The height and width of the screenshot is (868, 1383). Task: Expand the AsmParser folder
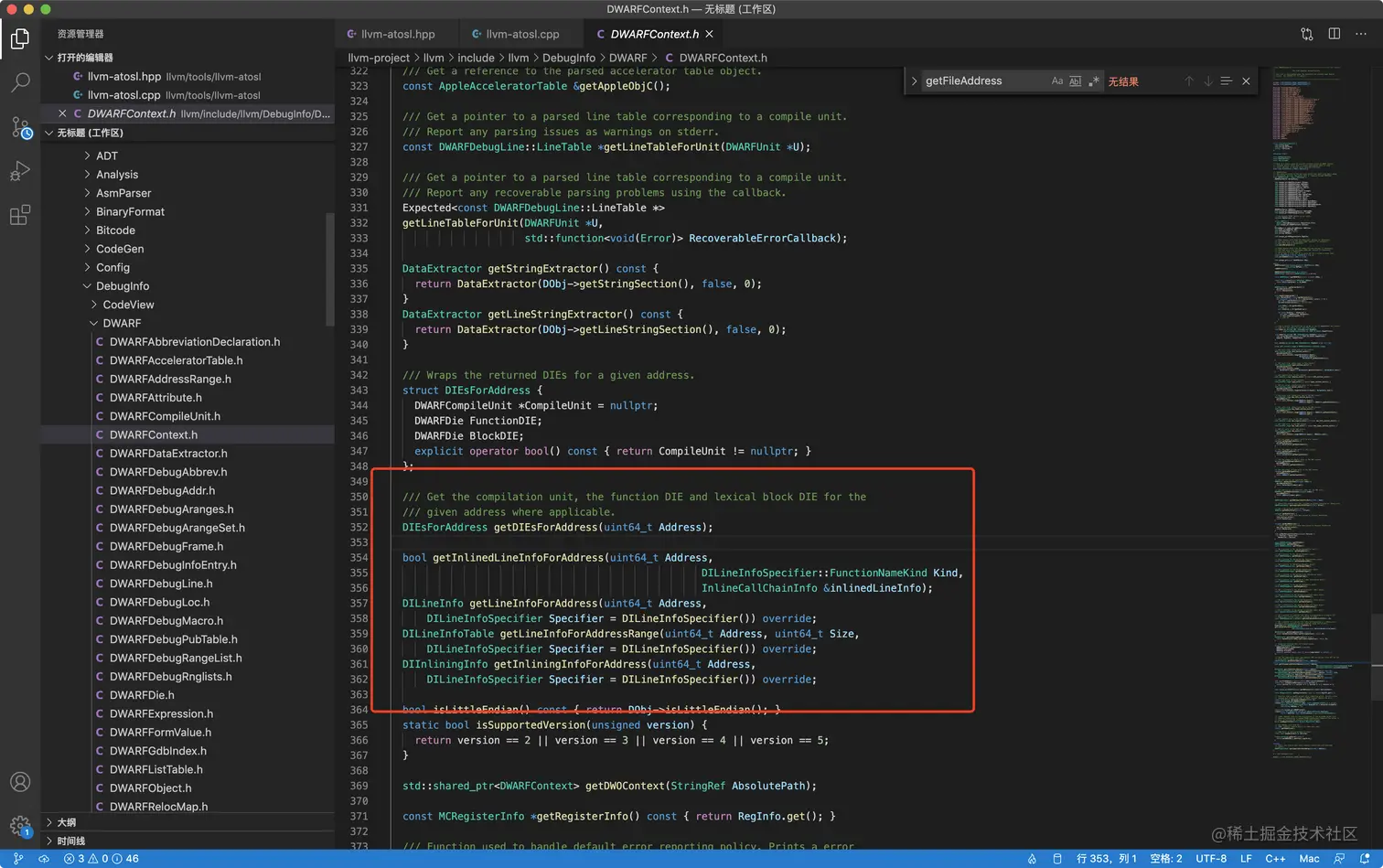[123, 193]
